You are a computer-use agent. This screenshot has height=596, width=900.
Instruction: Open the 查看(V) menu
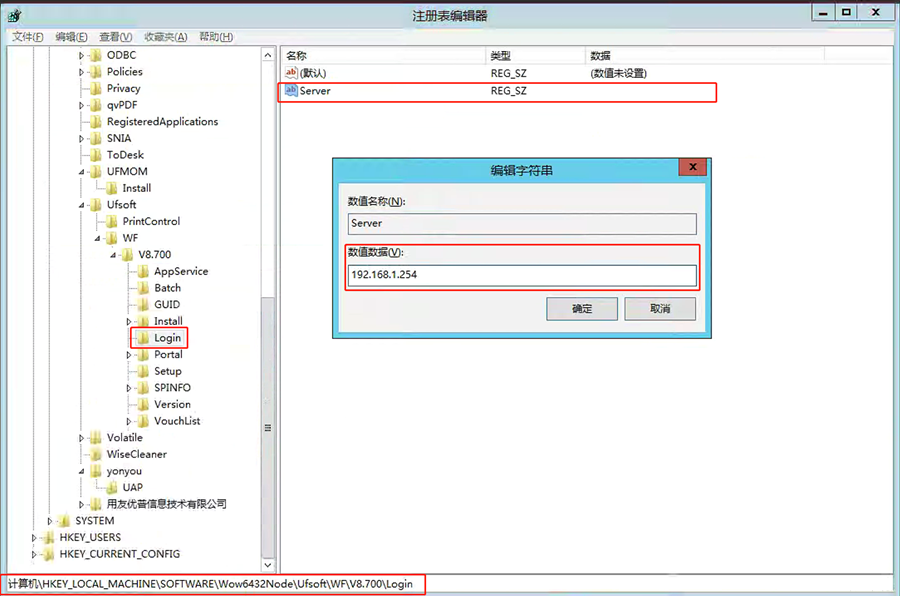[x=115, y=37]
